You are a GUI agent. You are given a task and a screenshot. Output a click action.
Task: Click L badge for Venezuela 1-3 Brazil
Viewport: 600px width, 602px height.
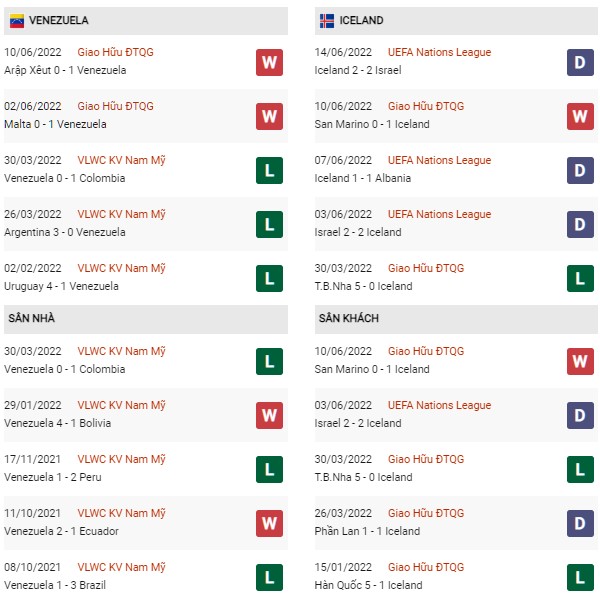tap(269, 577)
